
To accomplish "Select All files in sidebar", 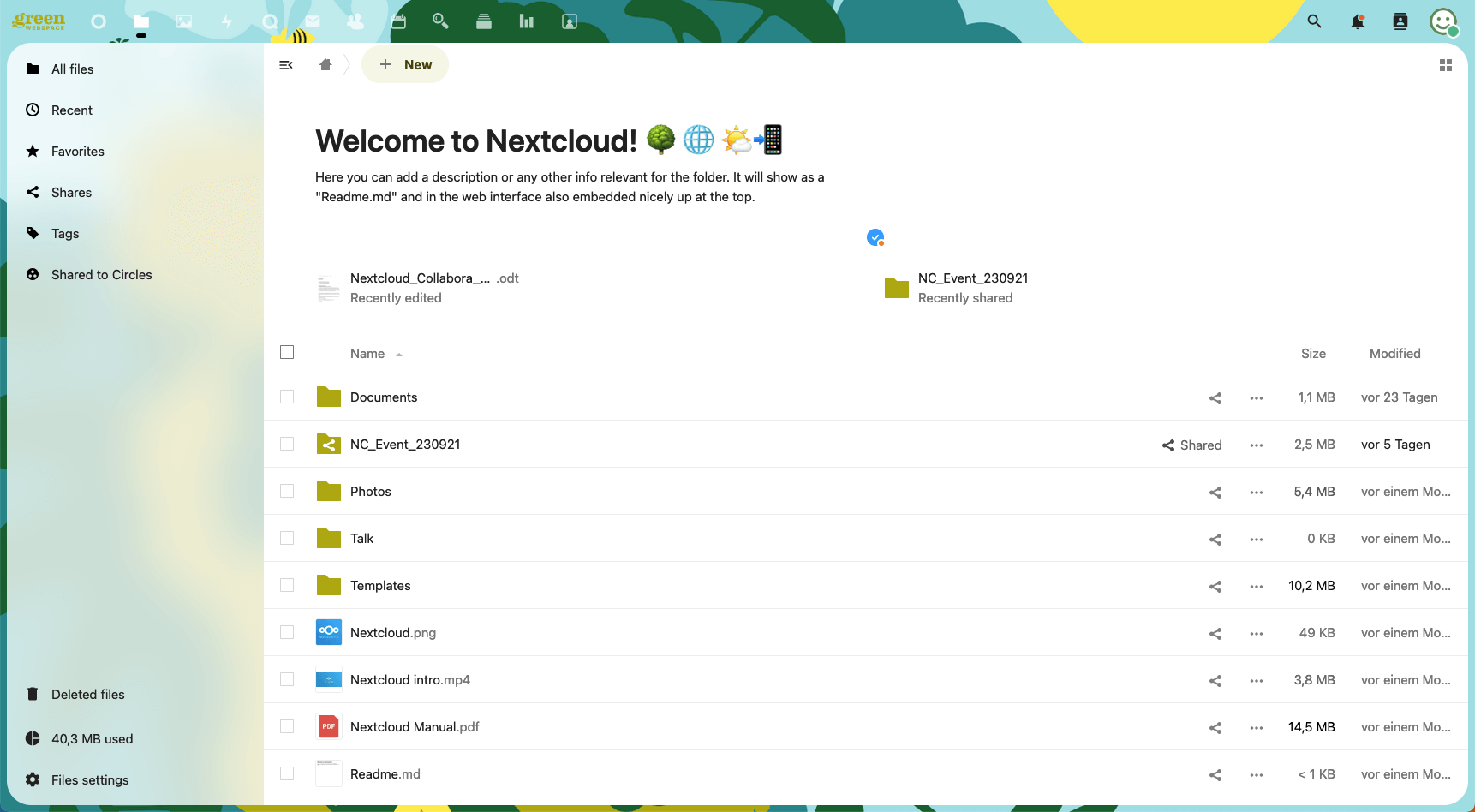I will tap(135, 69).
